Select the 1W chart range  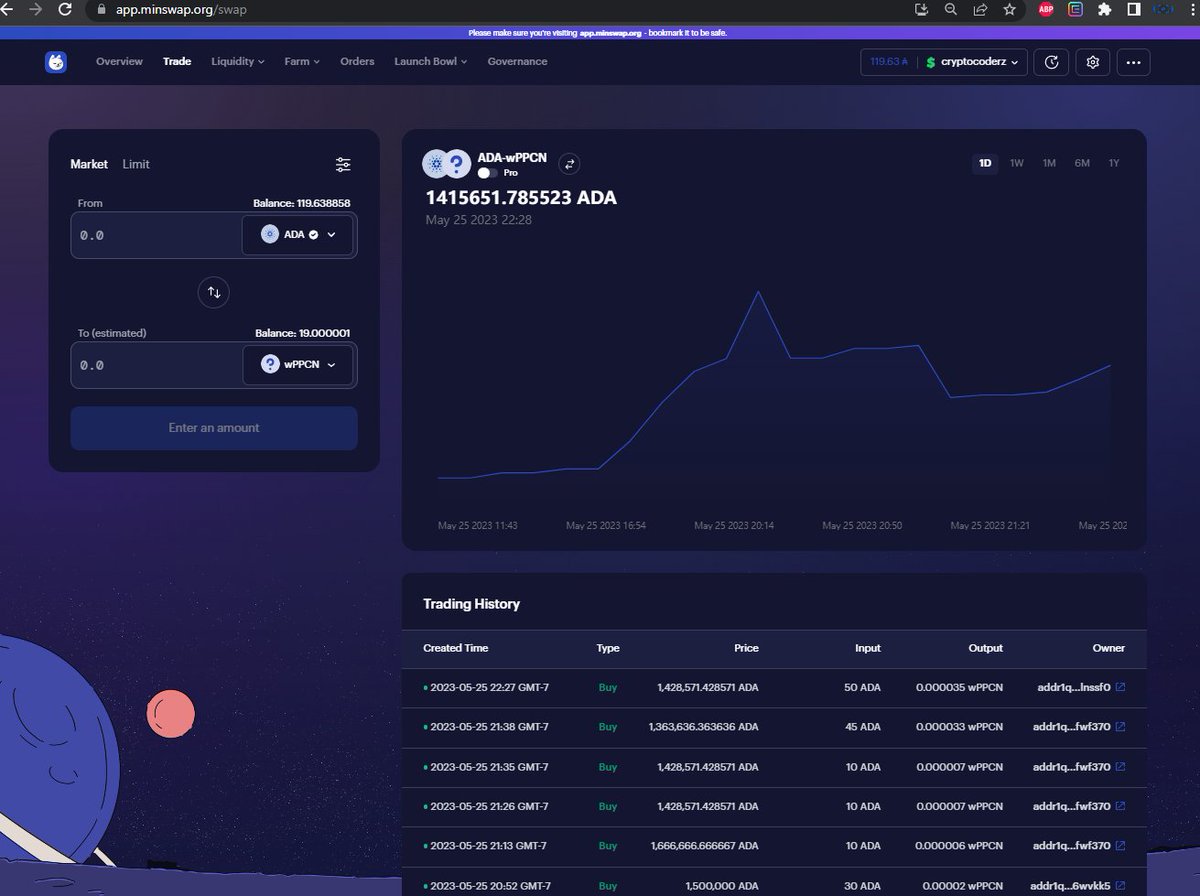click(1017, 163)
